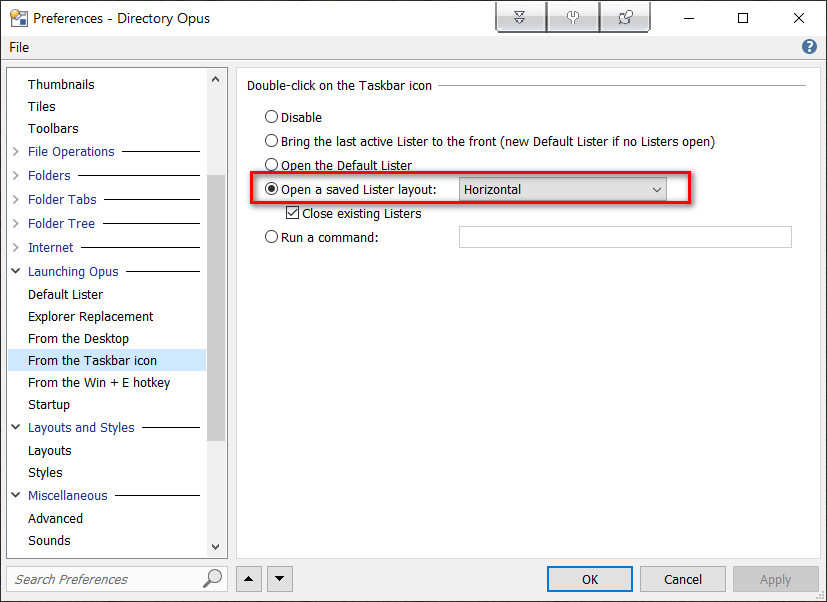This screenshot has height=602, width=827.
Task: Select Open a saved Lister layout radio
Action: pos(271,189)
